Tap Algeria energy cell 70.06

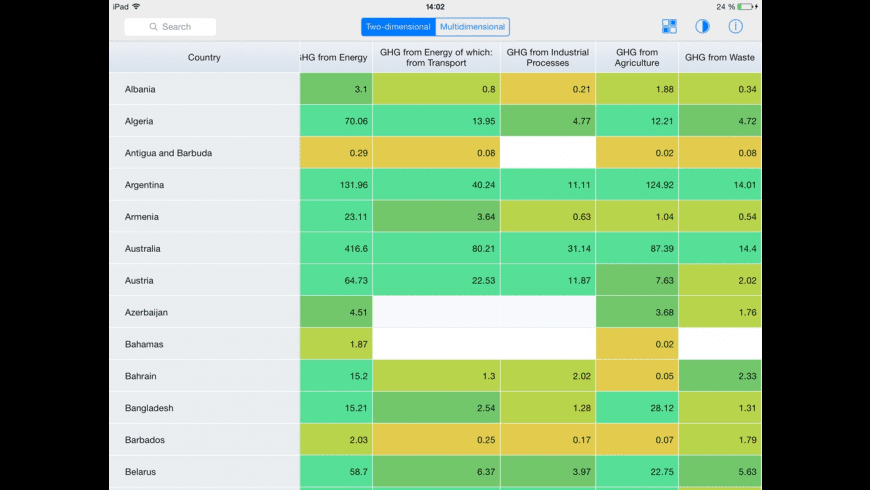[336, 121]
